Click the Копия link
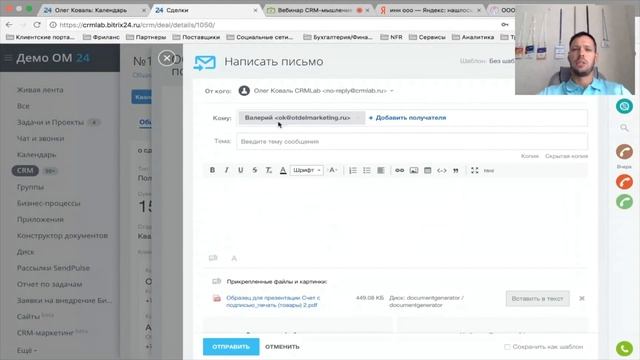The image size is (640, 360). click(x=530, y=156)
